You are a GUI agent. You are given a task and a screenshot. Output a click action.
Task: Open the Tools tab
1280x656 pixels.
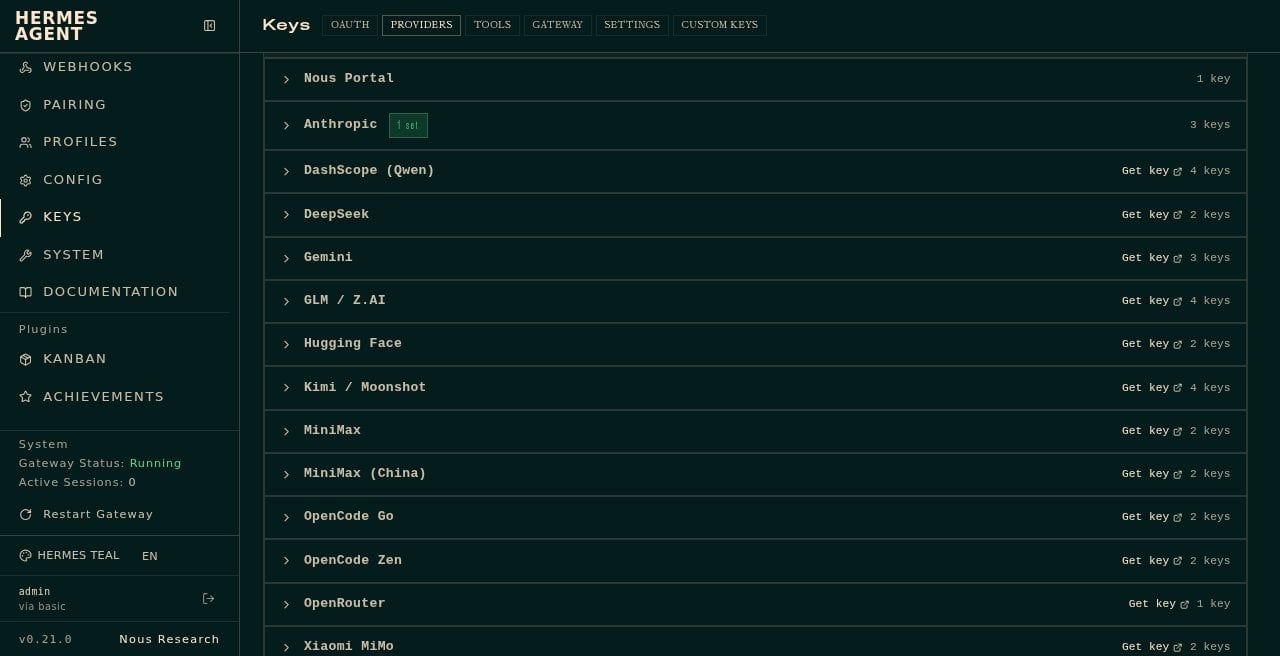coord(492,25)
